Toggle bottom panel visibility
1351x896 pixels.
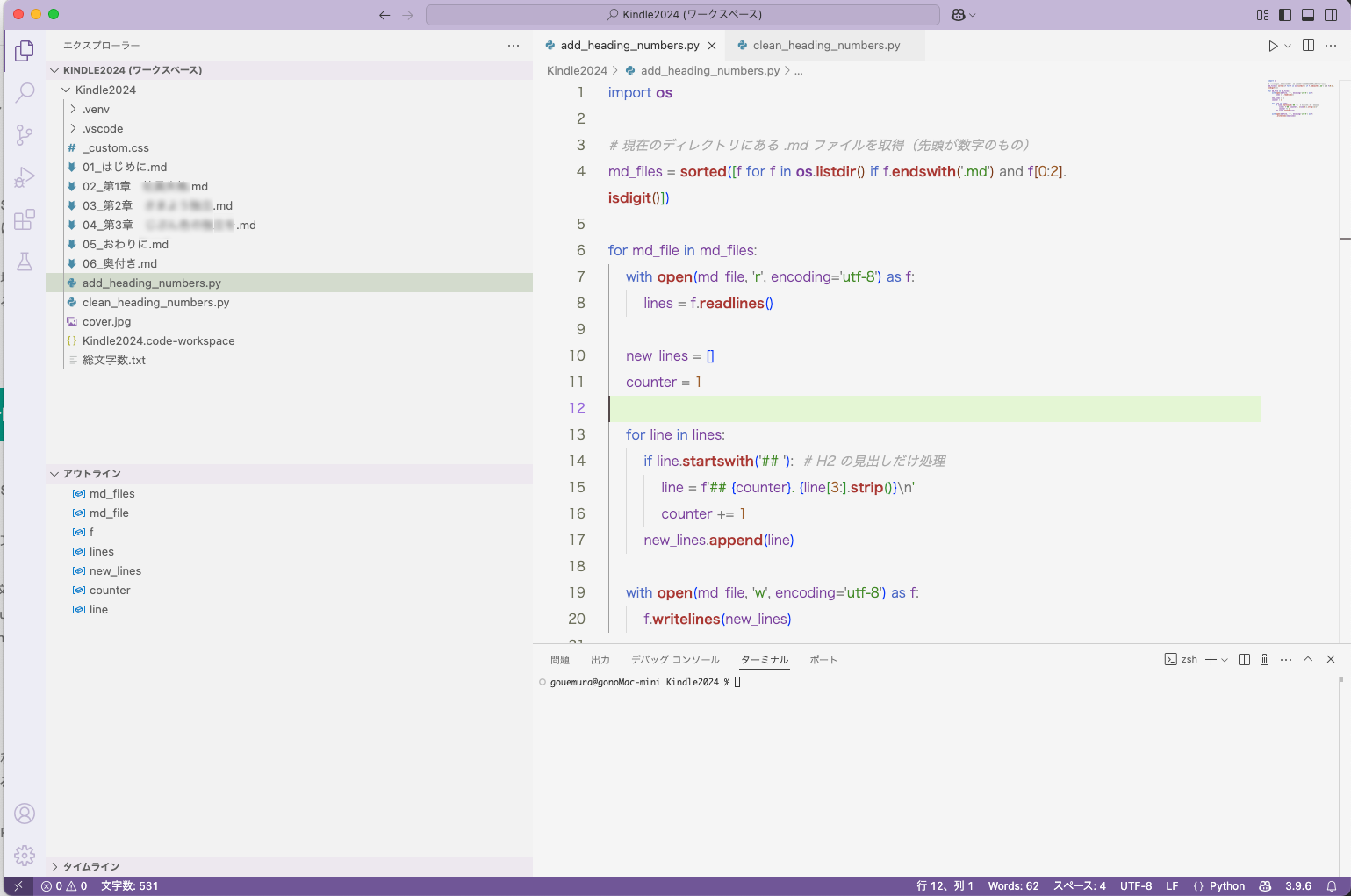[x=1308, y=15]
